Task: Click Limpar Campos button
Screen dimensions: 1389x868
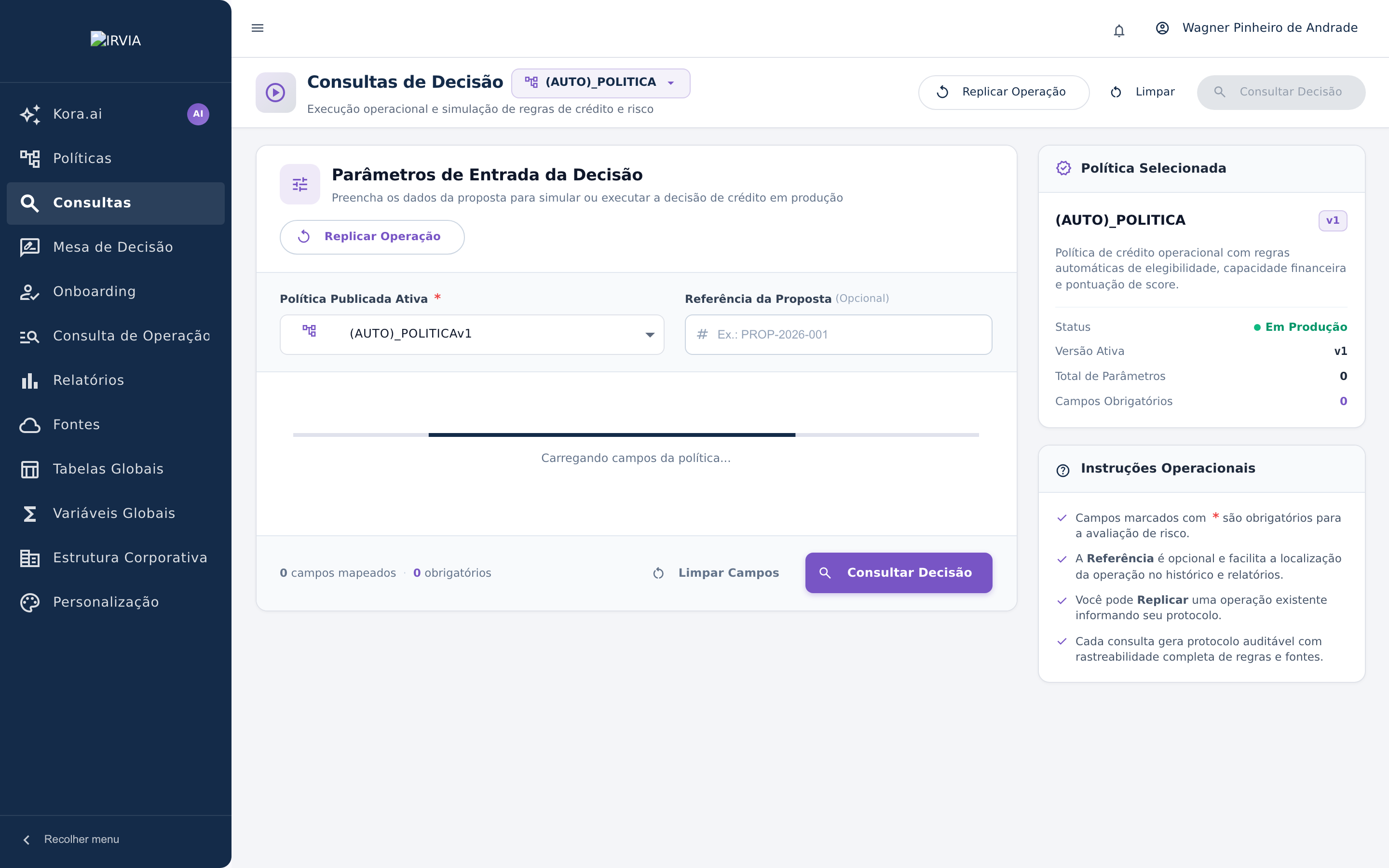Action: pyautogui.click(x=716, y=573)
